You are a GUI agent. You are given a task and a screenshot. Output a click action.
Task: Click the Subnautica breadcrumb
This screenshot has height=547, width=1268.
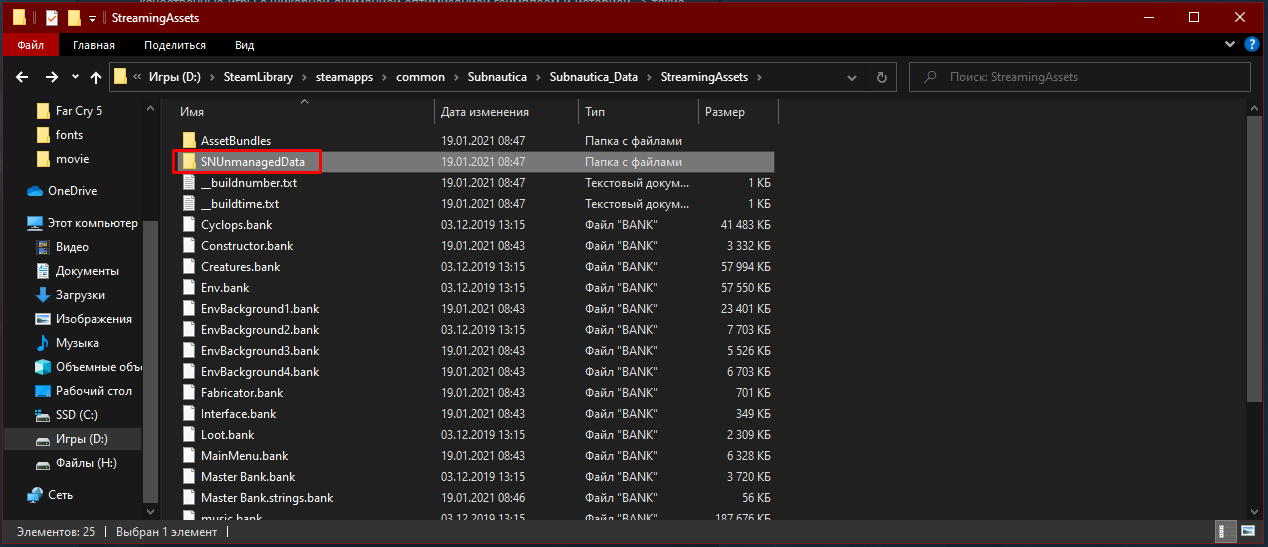[495, 77]
